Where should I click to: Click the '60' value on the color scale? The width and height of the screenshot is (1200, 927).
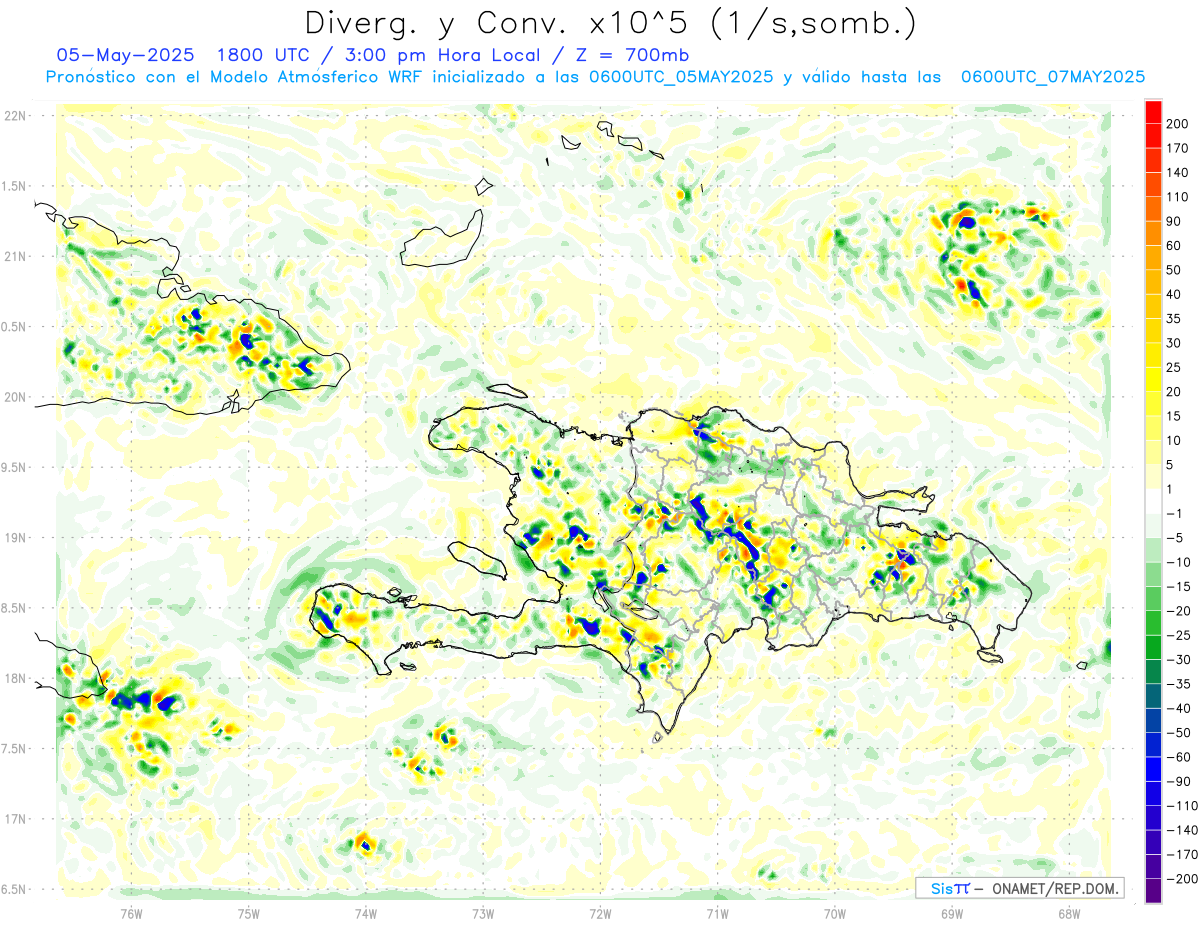1175,245
